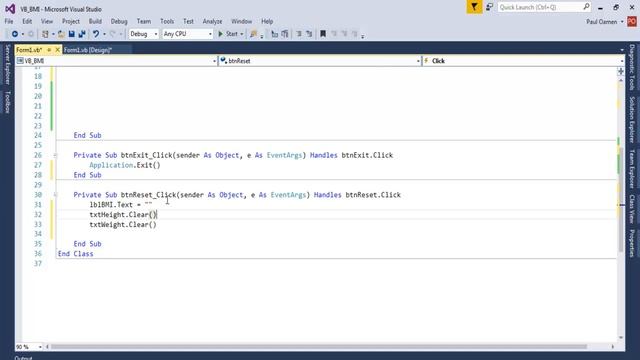
Task: Open the Debug menu
Action: [x=119, y=21]
